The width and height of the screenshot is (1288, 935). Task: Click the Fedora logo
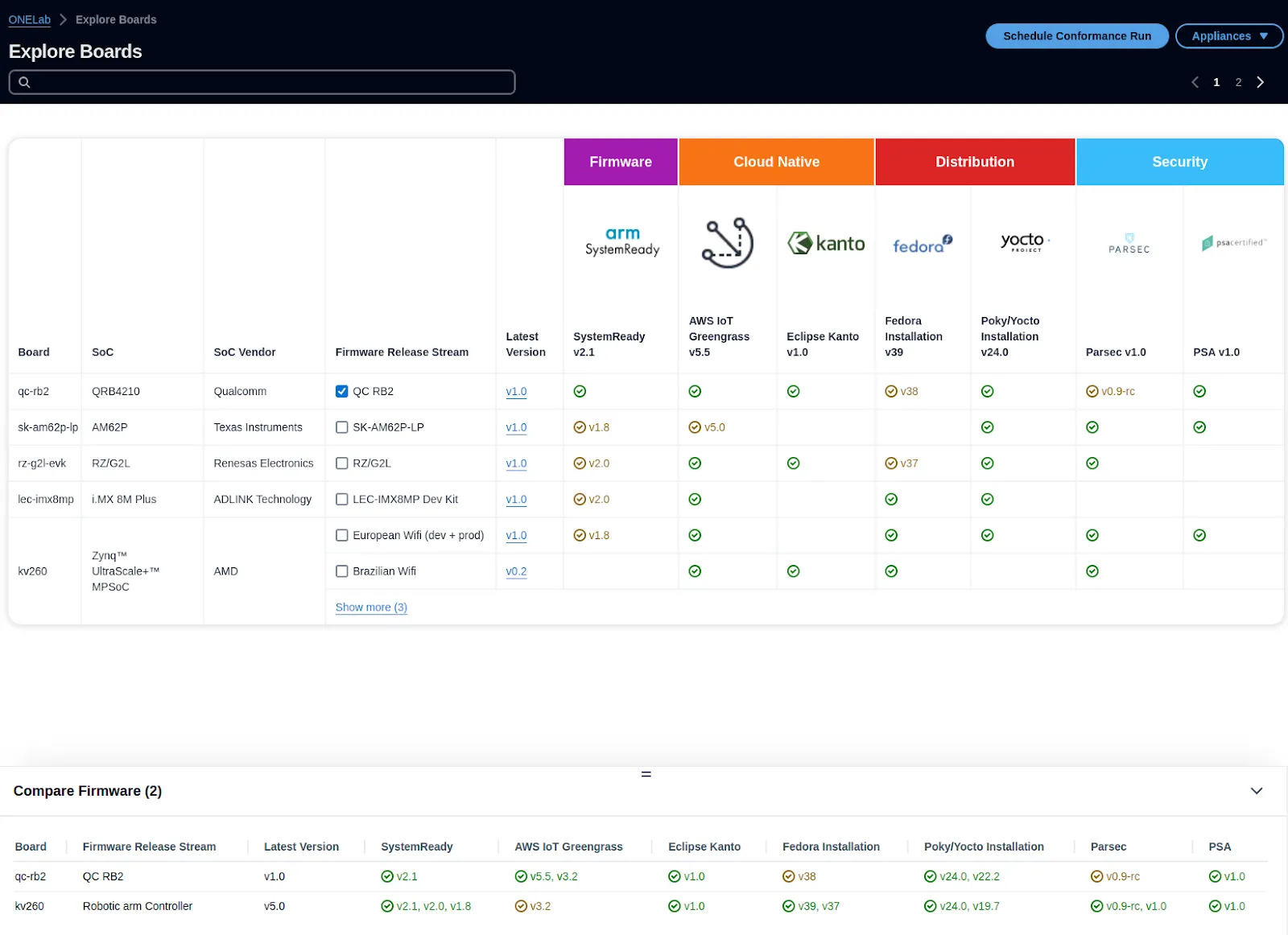[x=922, y=245]
